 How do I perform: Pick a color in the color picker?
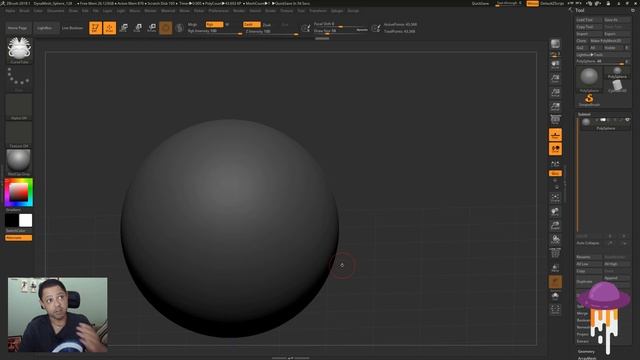[x=19, y=192]
